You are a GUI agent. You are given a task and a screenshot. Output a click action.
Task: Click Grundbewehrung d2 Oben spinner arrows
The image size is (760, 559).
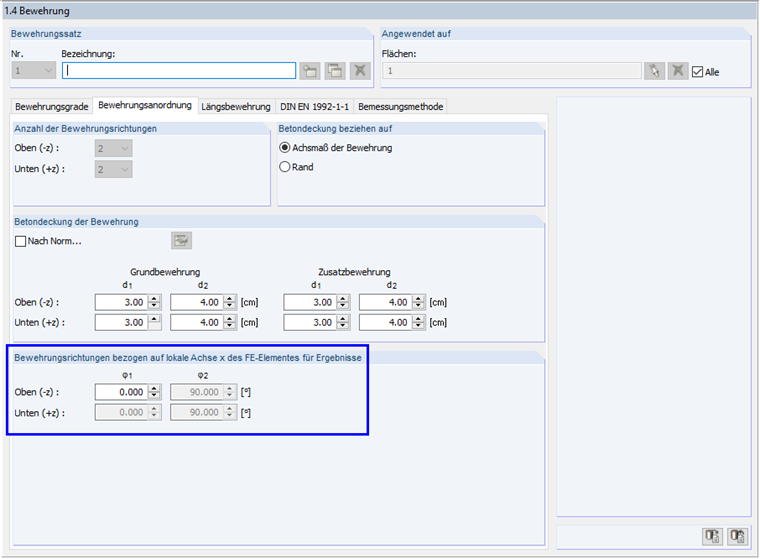pyautogui.click(x=230, y=302)
